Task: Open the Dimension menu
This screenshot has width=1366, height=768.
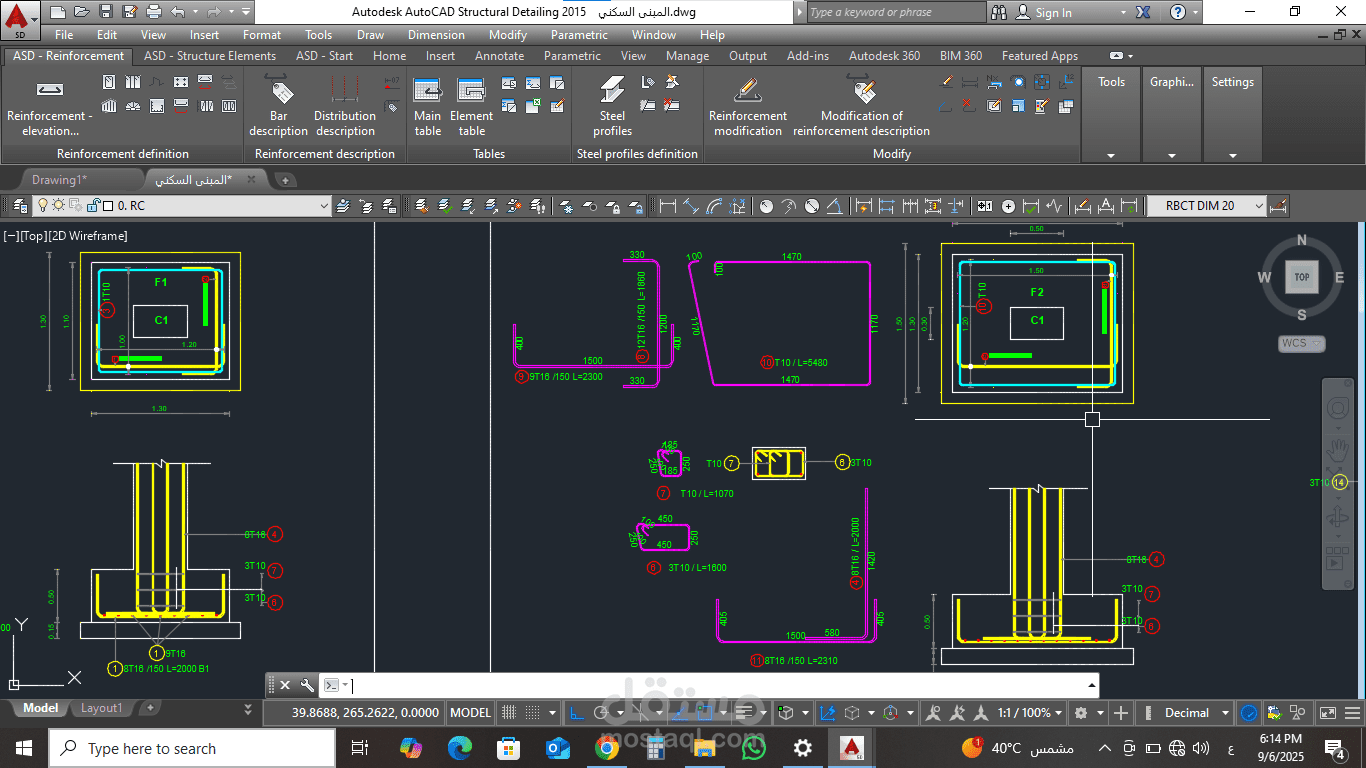Action: tap(436, 35)
